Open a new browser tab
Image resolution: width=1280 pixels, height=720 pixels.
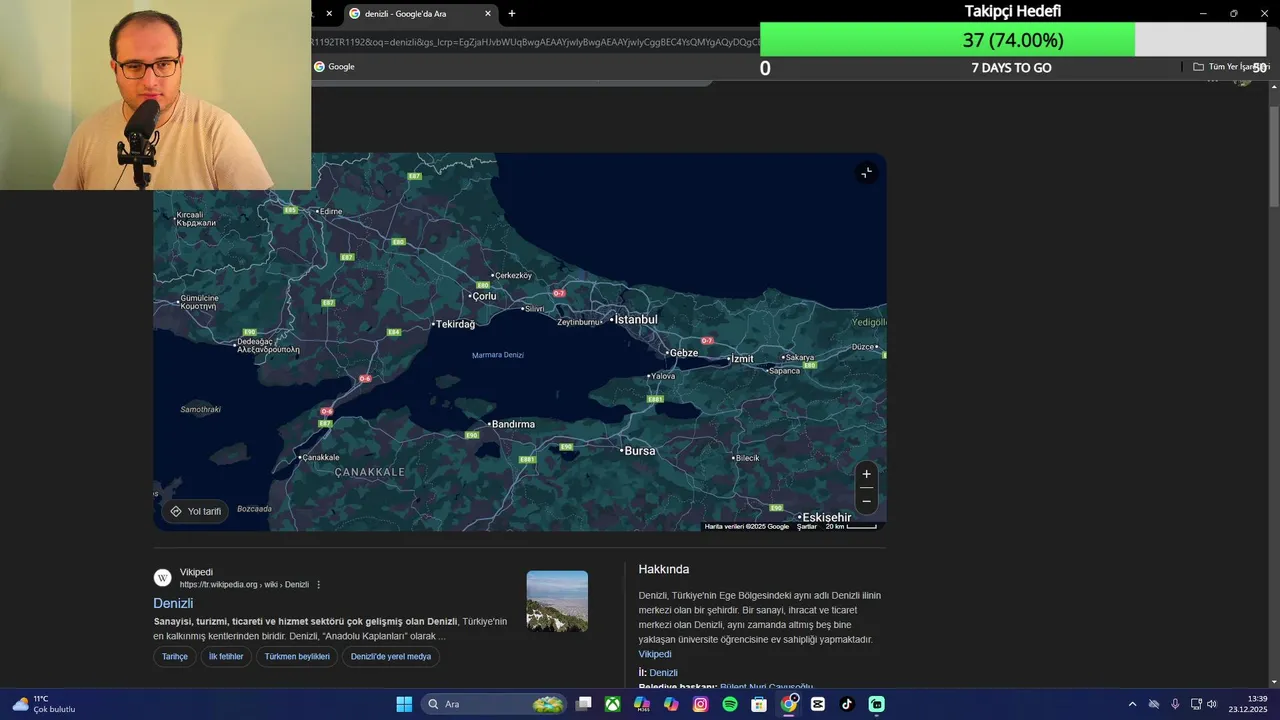pos(512,14)
